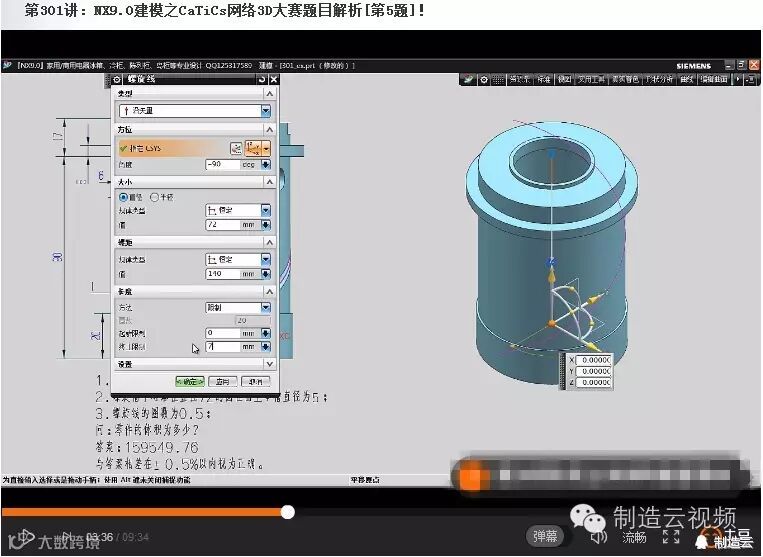Open the length method dropdown (限制)

pos(238,307)
